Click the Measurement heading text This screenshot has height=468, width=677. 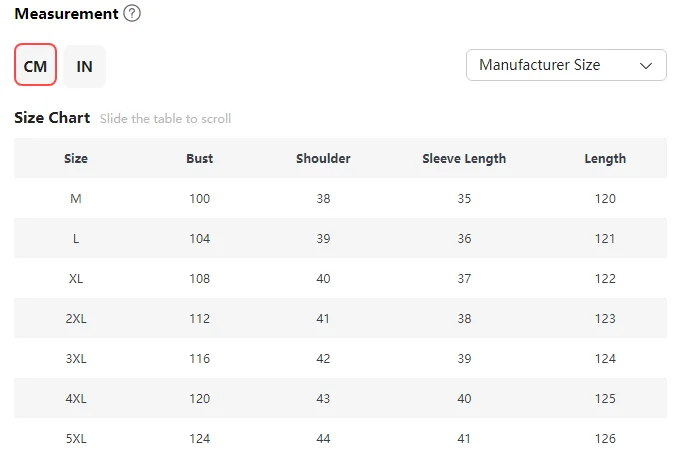(x=65, y=14)
